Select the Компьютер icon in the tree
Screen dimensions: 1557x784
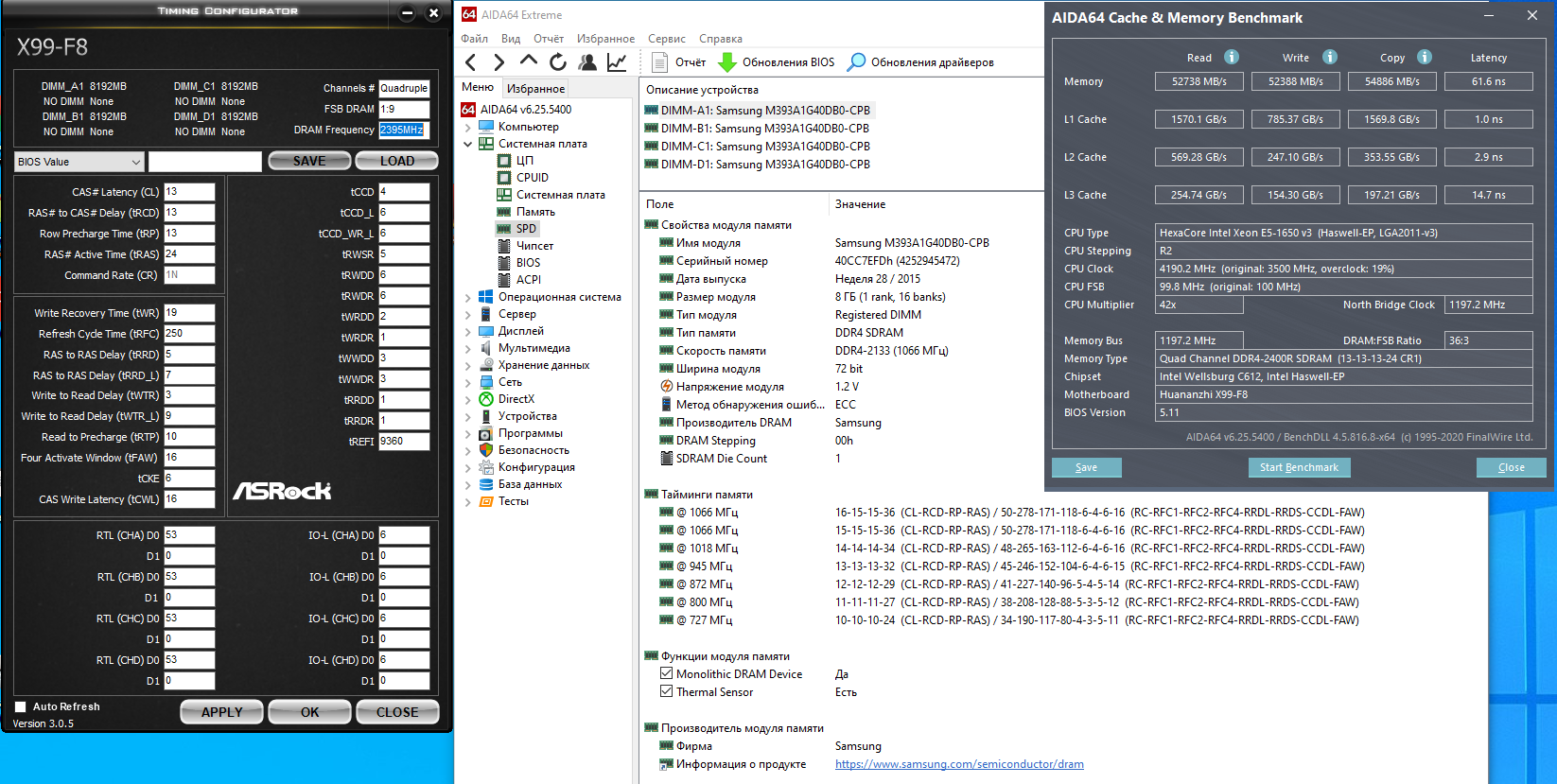(486, 127)
